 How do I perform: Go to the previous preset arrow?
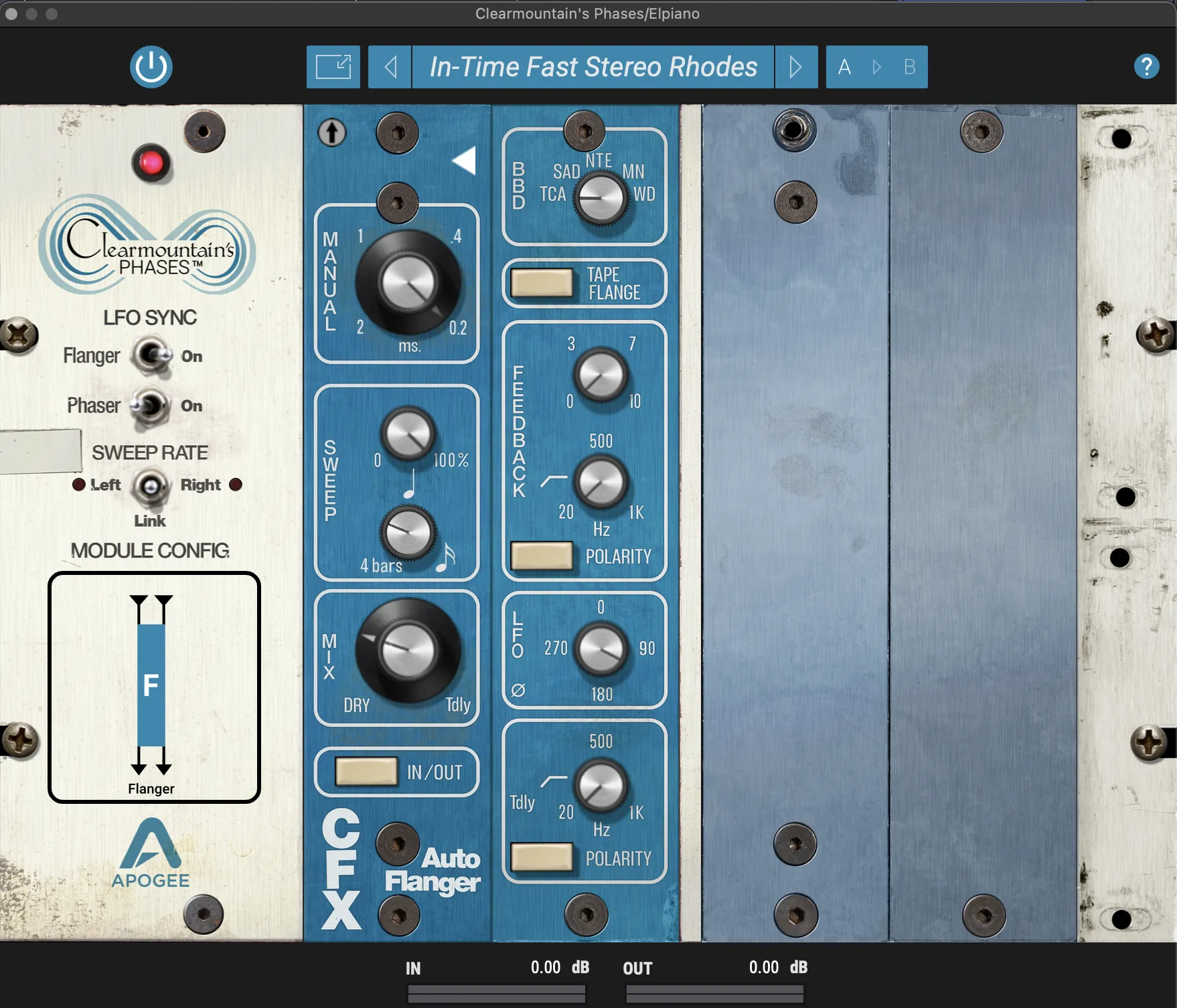pyautogui.click(x=390, y=67)
